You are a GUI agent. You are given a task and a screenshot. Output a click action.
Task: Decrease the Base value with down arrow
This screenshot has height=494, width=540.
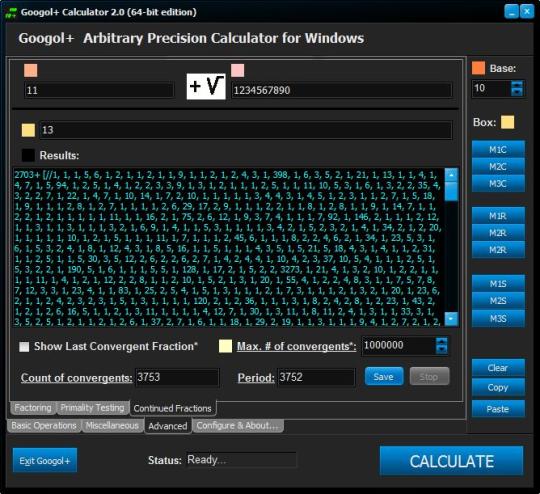(x=517, y=92)
